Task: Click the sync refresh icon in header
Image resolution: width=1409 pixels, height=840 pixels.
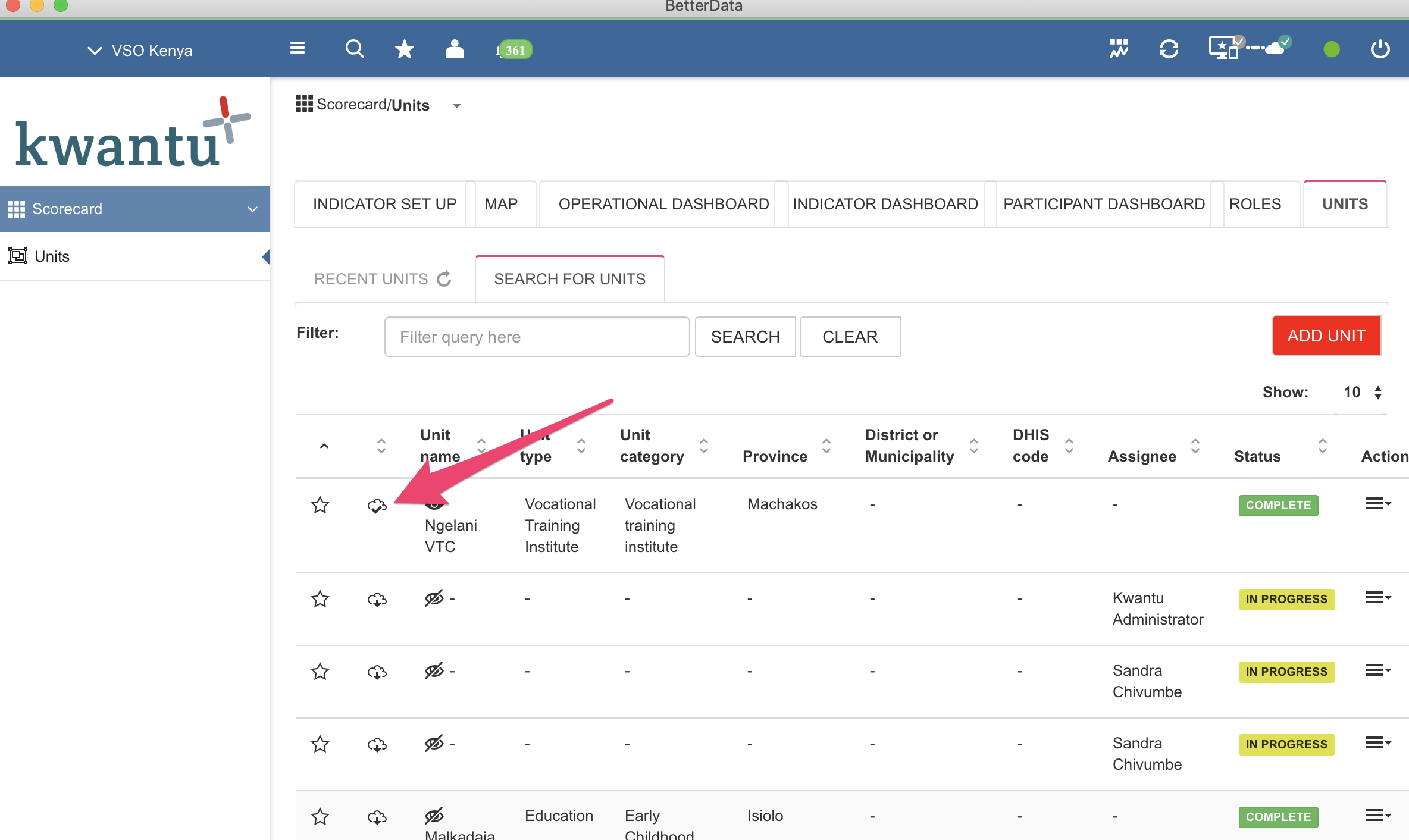Action: [1169, 49]
